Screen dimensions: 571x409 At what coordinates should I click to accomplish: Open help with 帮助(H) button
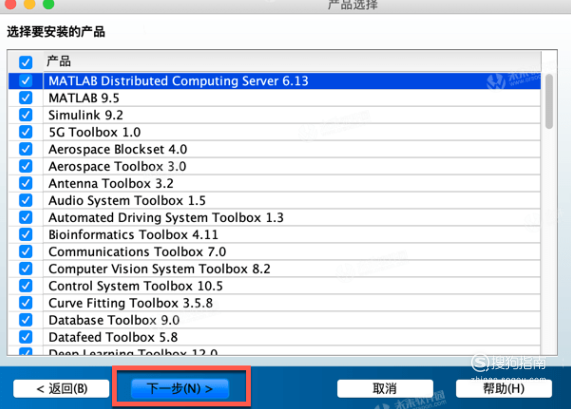(x=504, y=389)
